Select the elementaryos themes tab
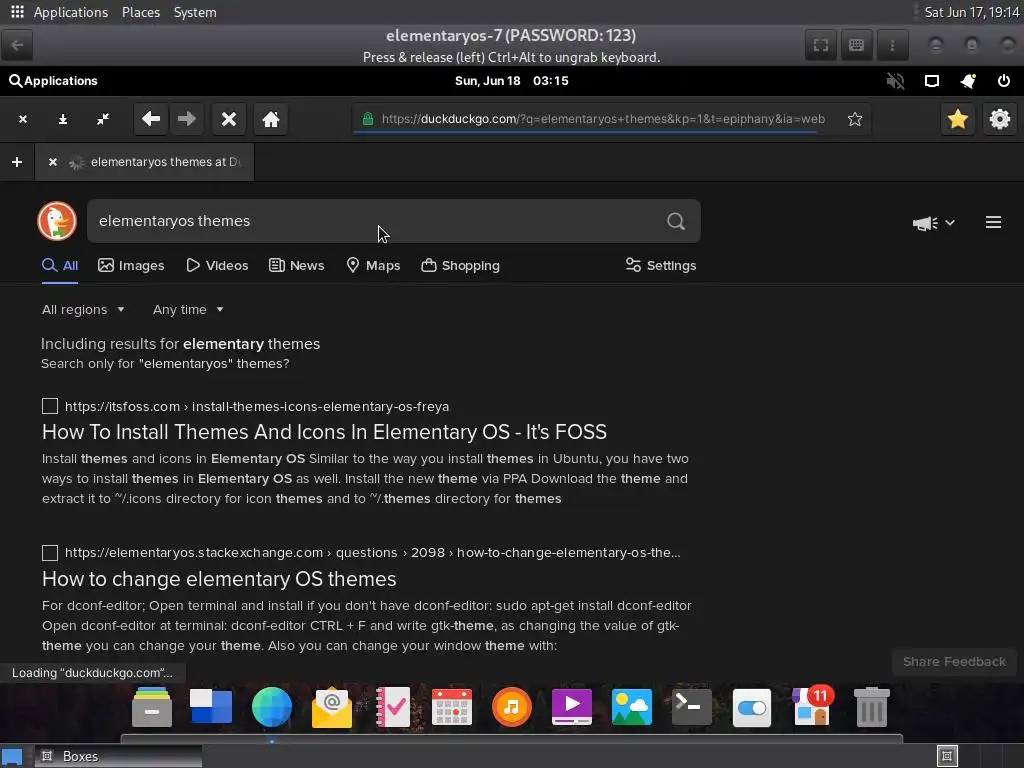 145,162
